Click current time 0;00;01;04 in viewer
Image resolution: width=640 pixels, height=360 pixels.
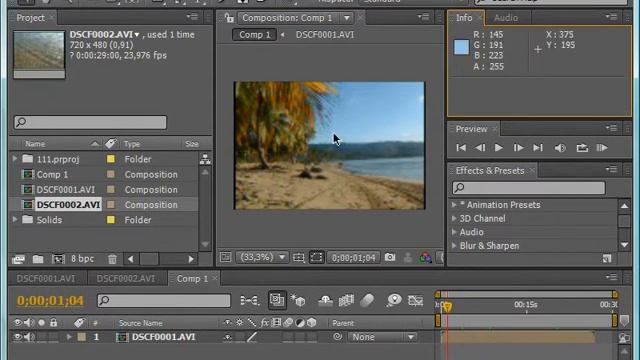pyautogui.click(x=353, y=258)
